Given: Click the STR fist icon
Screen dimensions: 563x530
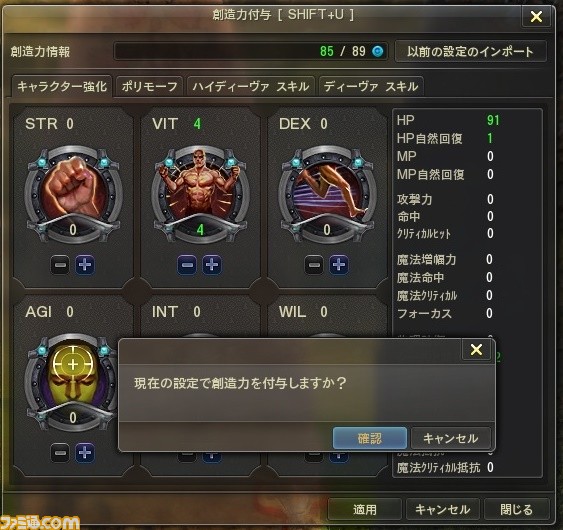Looking at the screenshot, I should pyautogui.click(x=73, y=190).
